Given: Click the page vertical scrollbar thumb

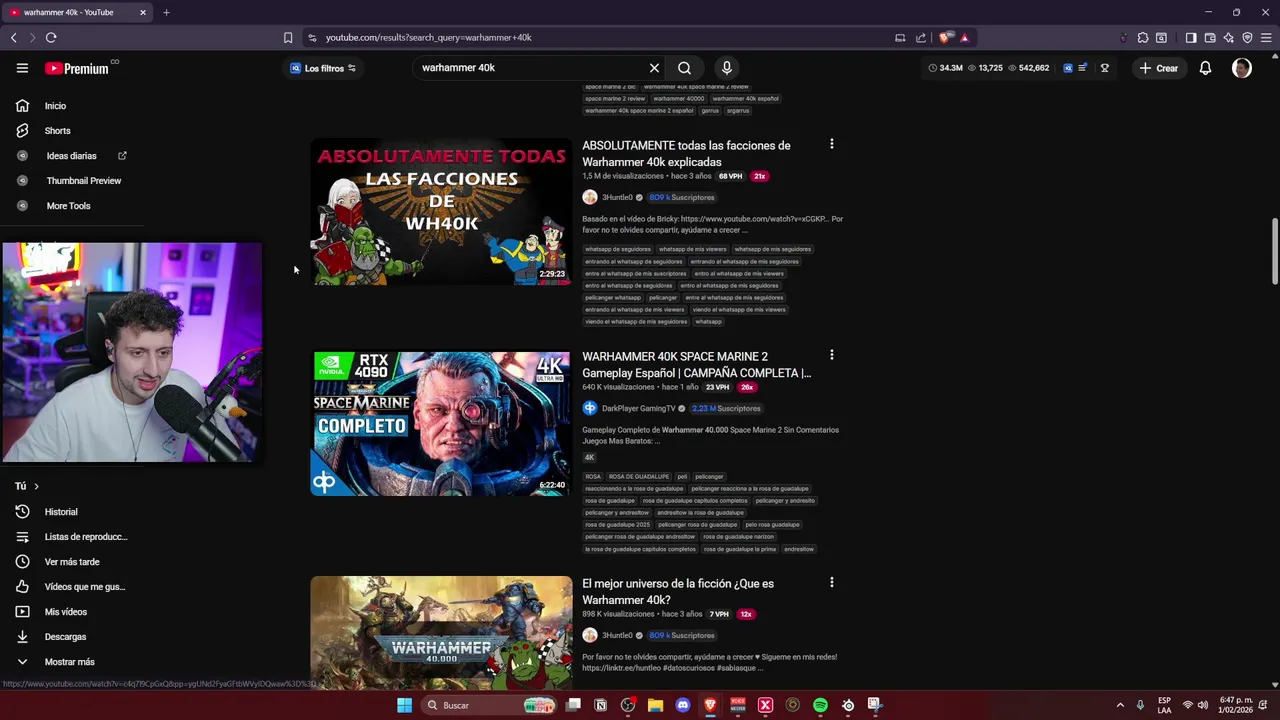Looking at the screenshot, I should point(1275,251).
